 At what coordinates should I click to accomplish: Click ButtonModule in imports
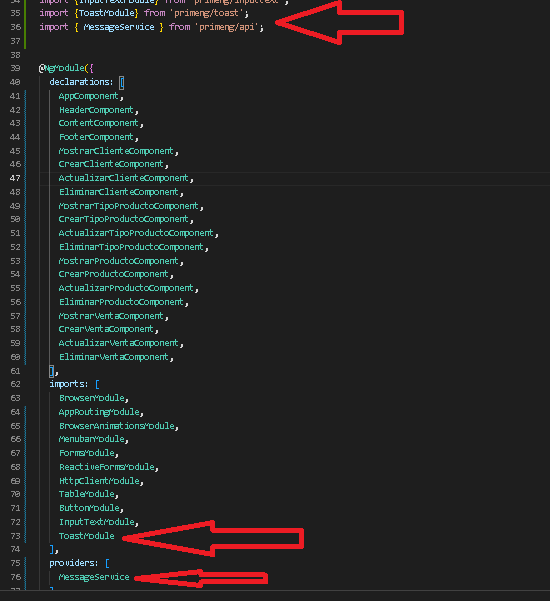click(x=89, y=508)
